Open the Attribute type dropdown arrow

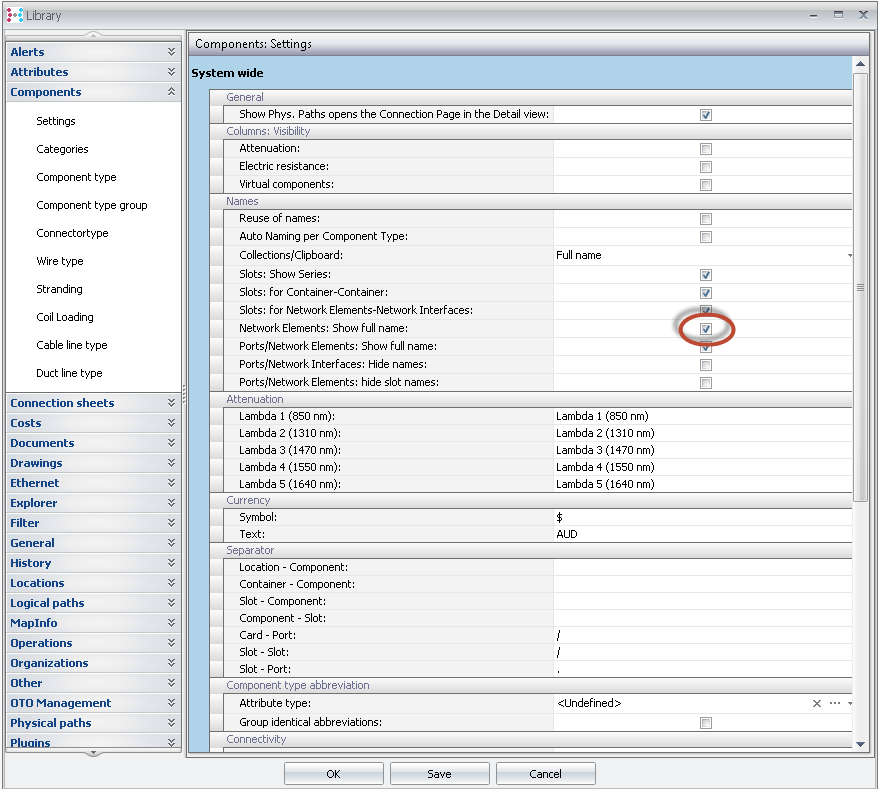coord(849,703)
